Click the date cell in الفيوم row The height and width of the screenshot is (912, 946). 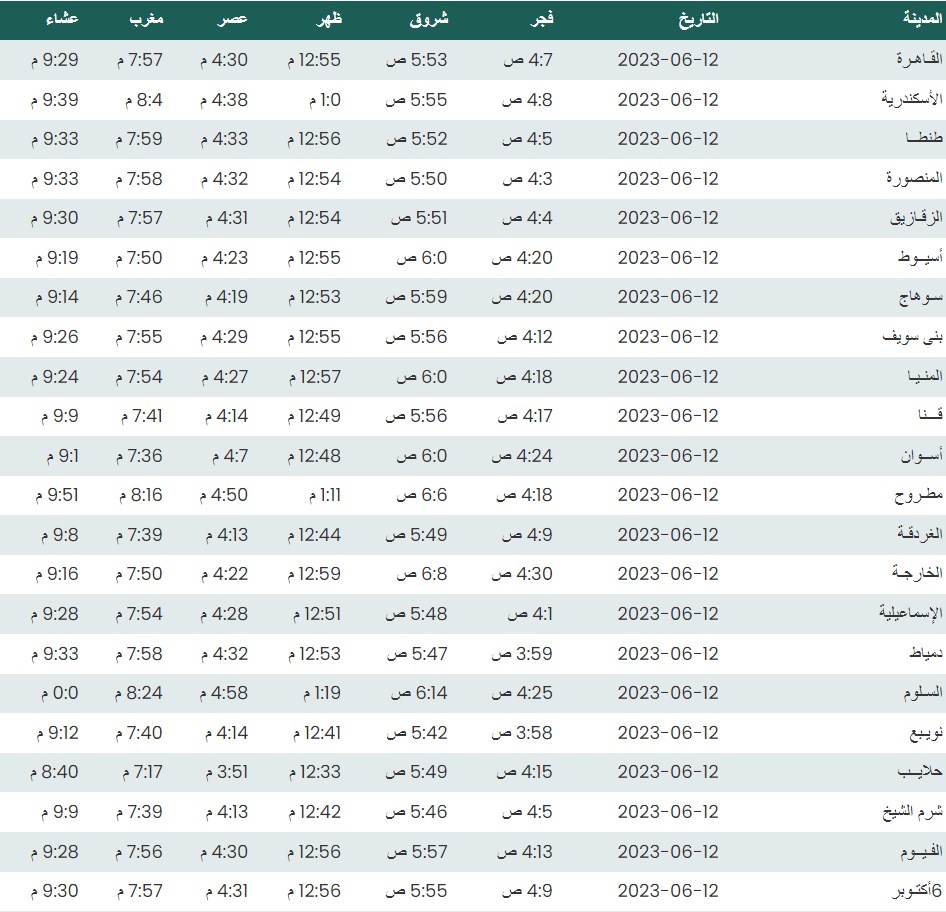(x=668, y=852)
